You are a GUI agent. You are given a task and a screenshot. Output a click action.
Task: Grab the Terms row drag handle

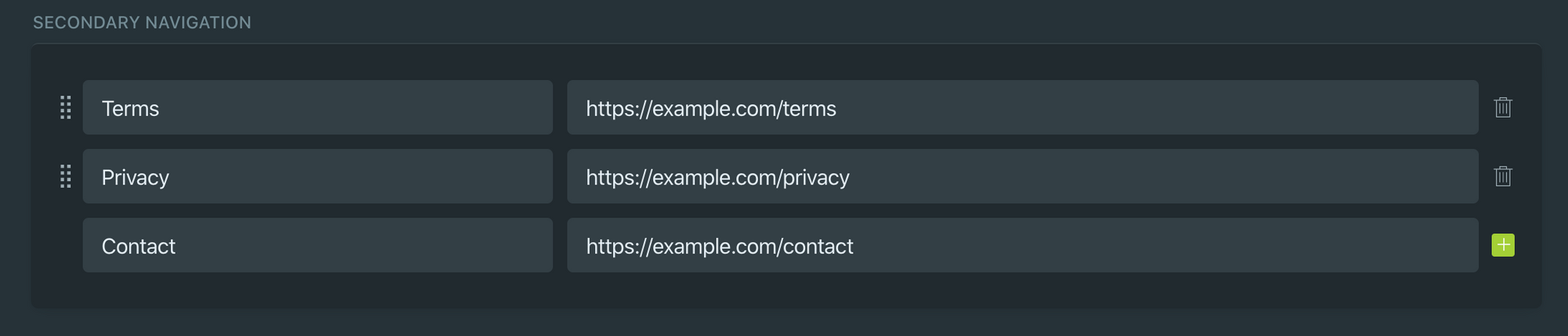point(66,108)
